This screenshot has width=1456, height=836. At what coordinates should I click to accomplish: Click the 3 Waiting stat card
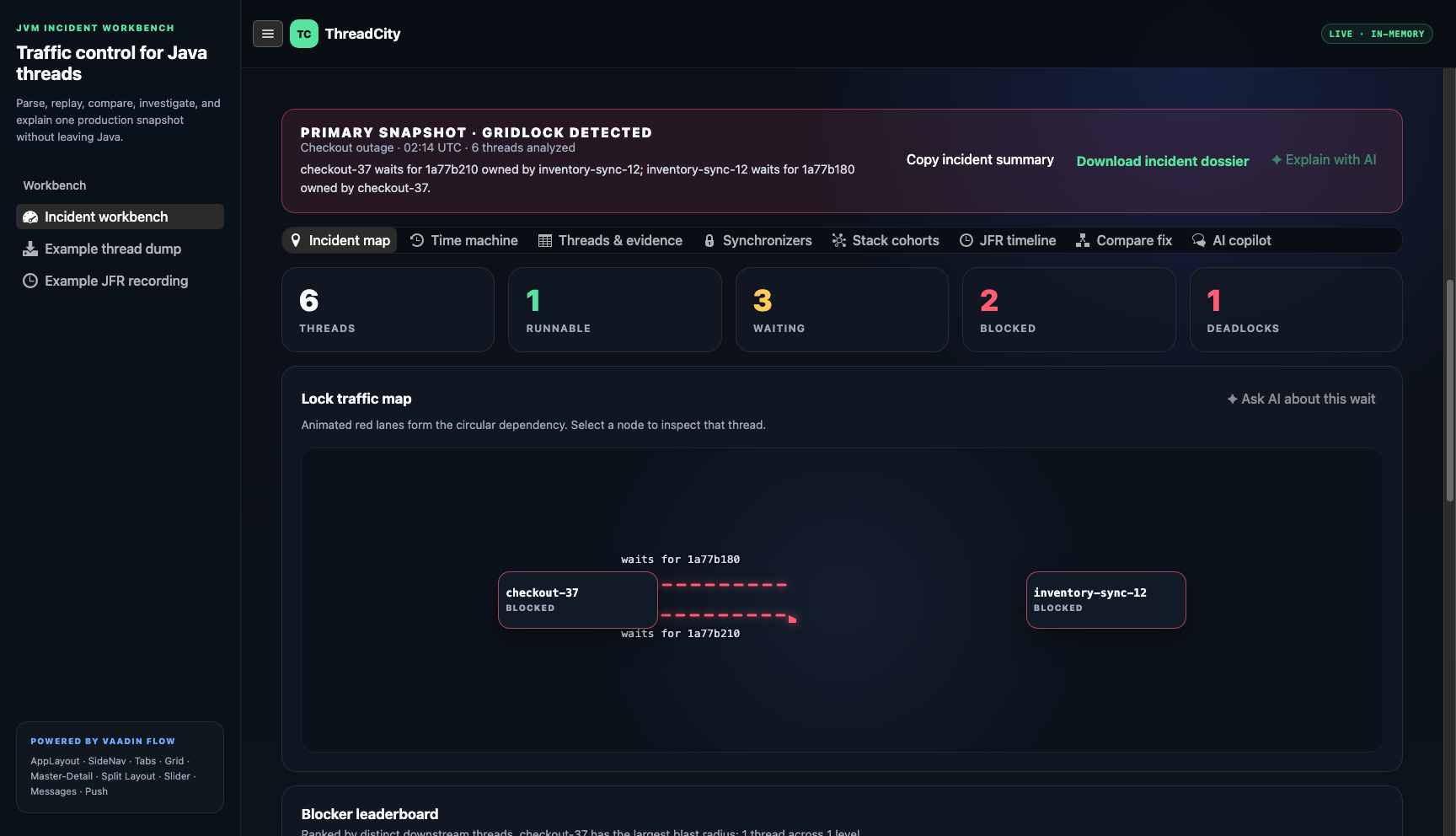(842, 309)
